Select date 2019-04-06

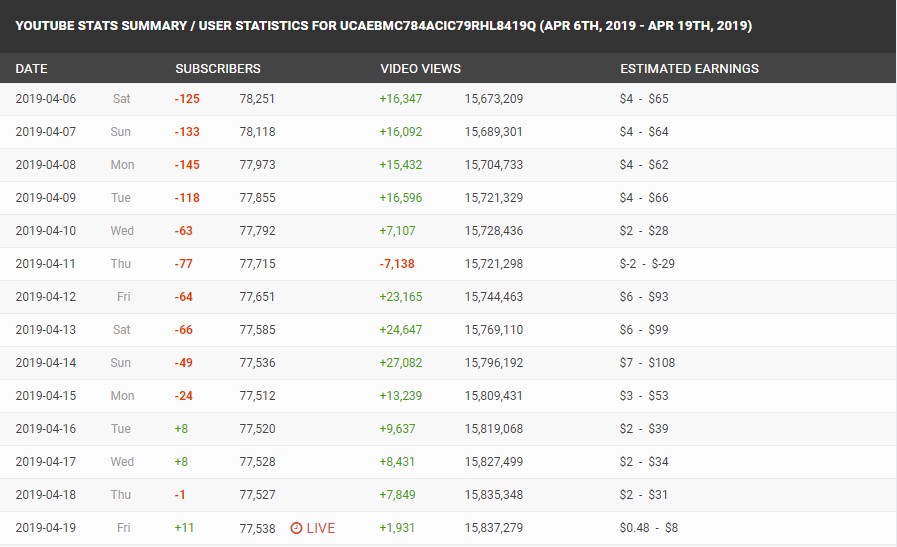(x=46, y=99)
